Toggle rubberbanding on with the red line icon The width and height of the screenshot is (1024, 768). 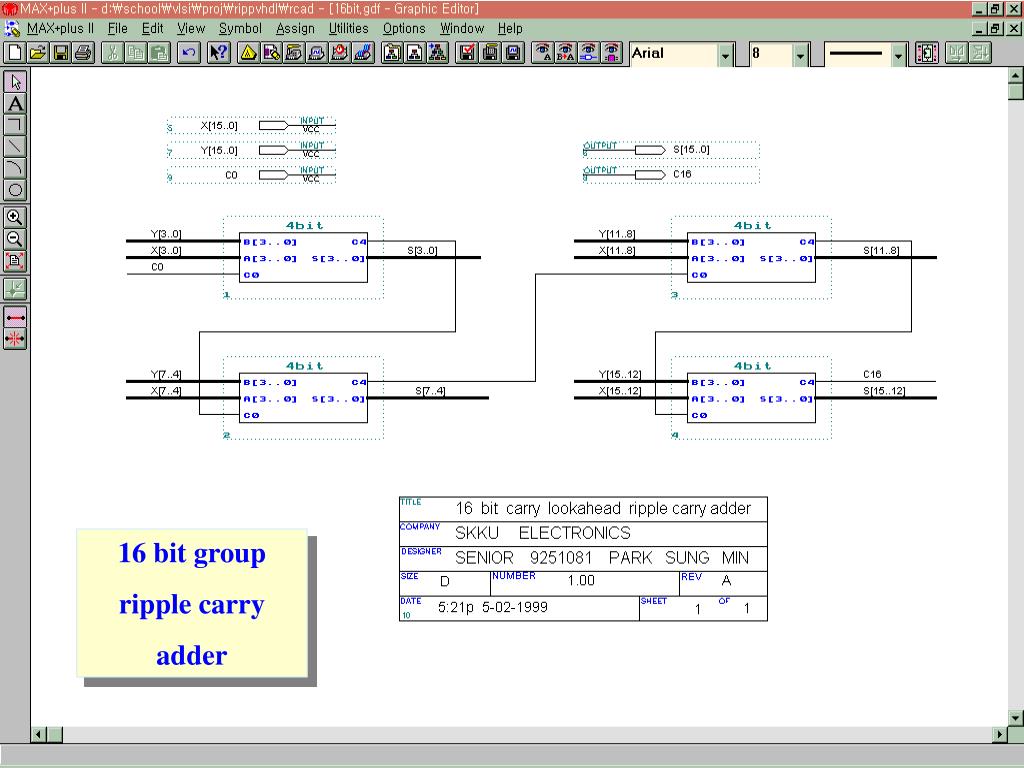tap(15, 317)
